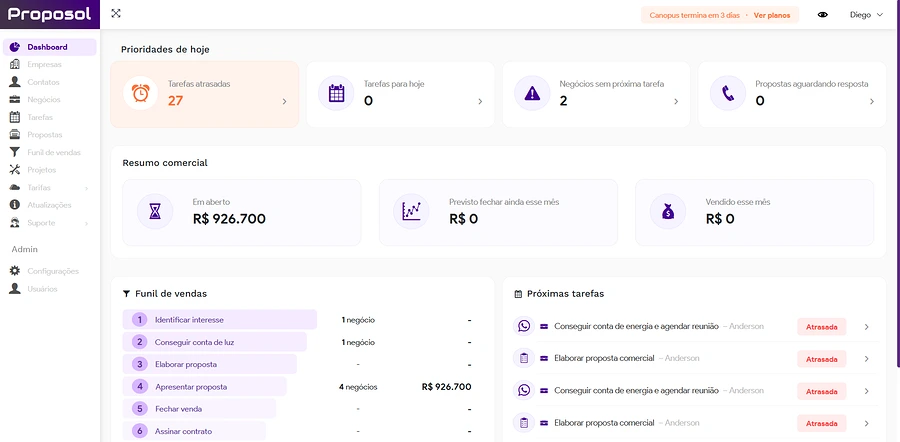Open third task row chevron
This screenshot has height=442, width=900.
pyautogui.click(x=867, y=391)
